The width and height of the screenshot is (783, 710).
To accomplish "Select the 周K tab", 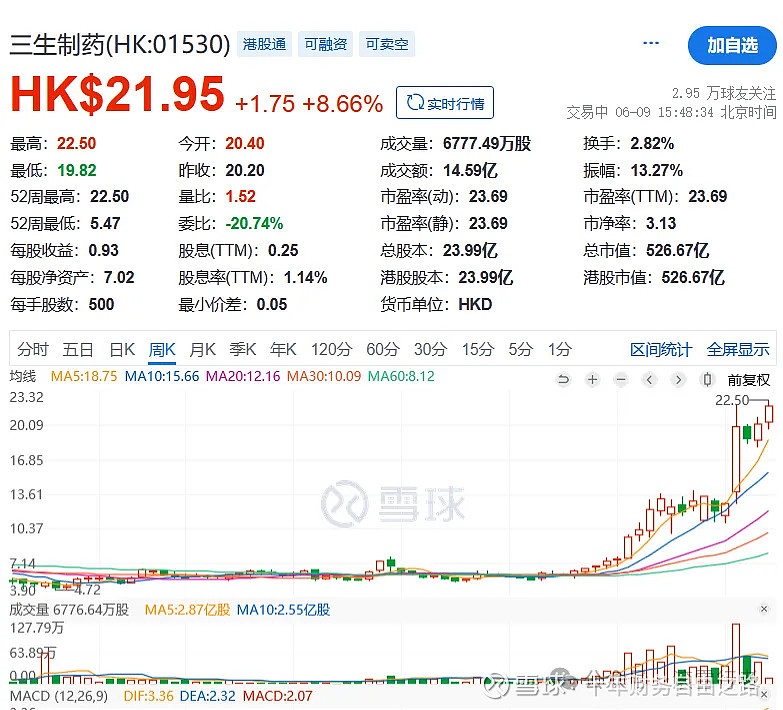I will pos(162,350).
